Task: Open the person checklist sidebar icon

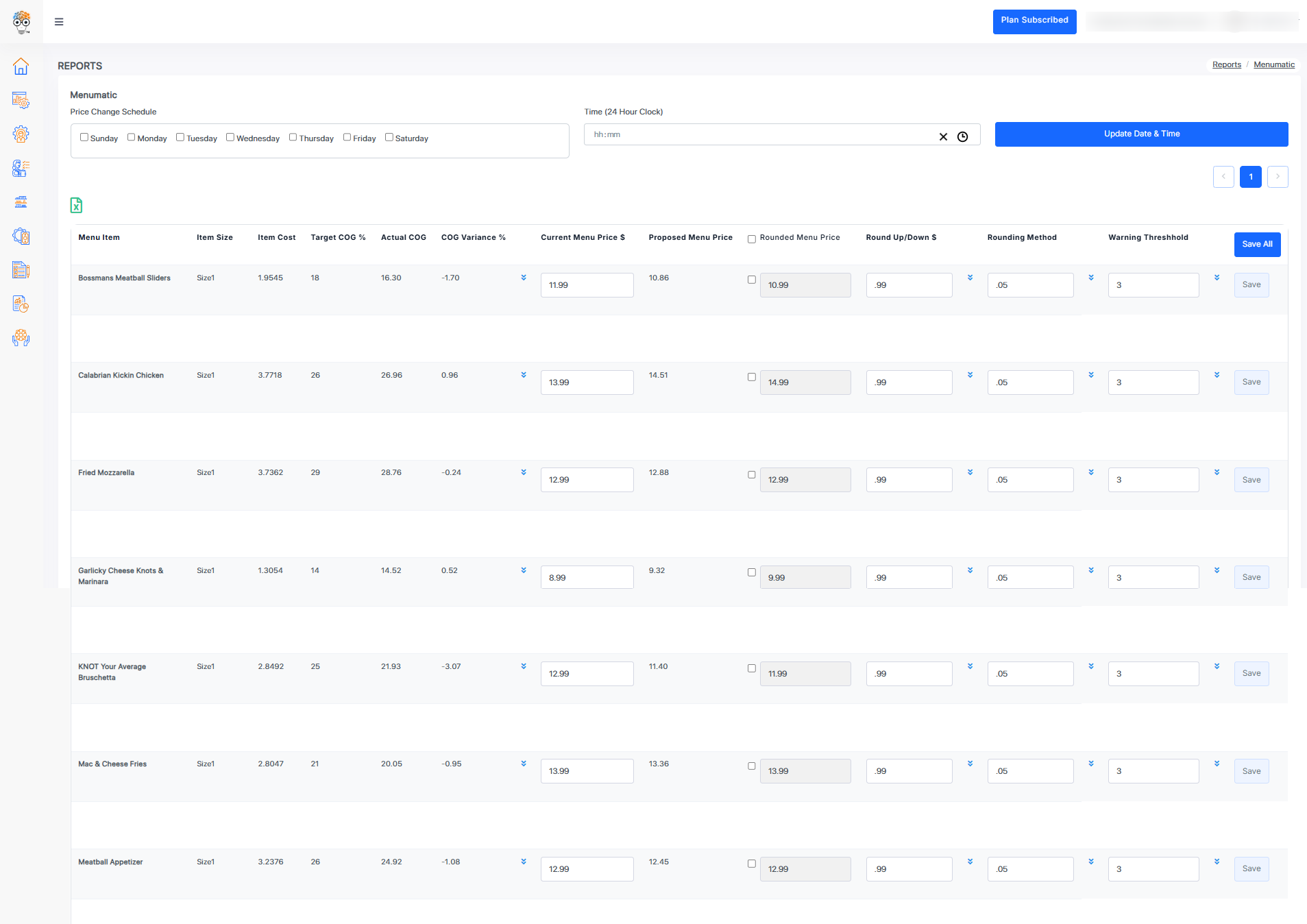Action: point(21,168)
